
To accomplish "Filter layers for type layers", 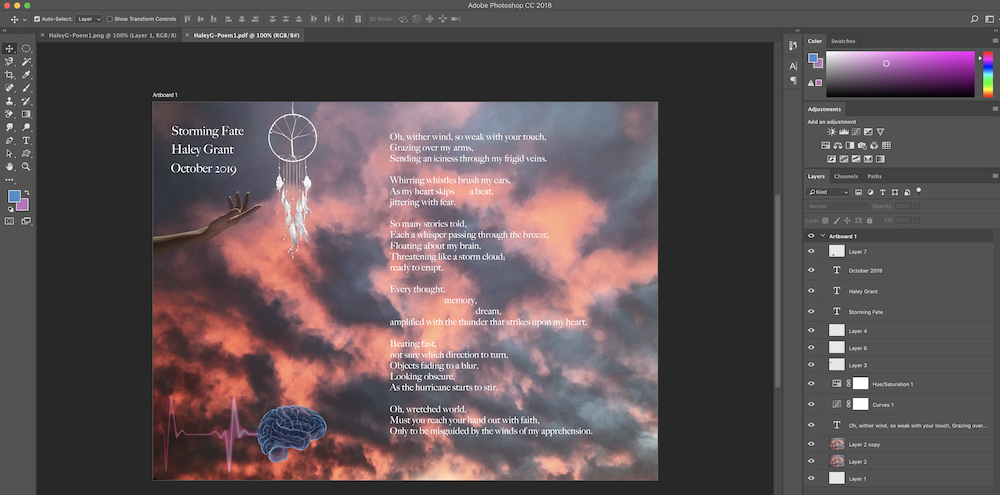I will point(883,192).
